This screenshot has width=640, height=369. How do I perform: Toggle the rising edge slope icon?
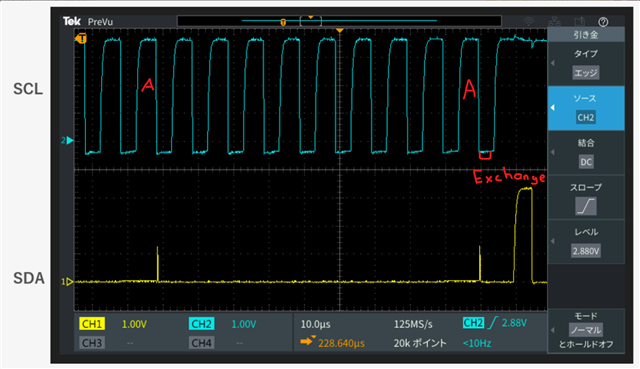(x=586, y=206)
